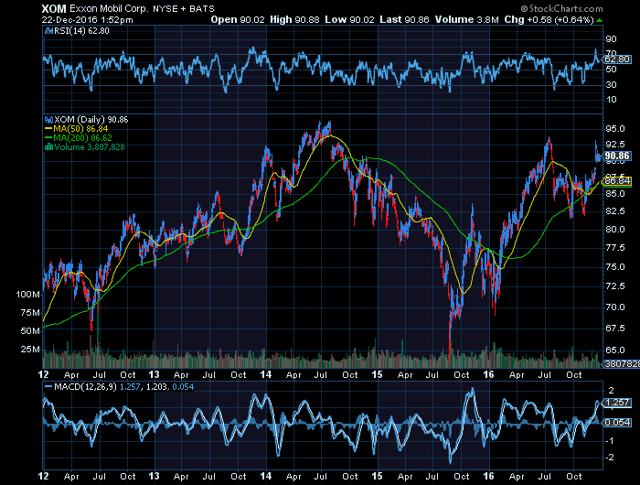Click year 15 on MACD panel time axis
Image resolution: width=640 pixels, height=485 pixels.
[x=377, y=476]
